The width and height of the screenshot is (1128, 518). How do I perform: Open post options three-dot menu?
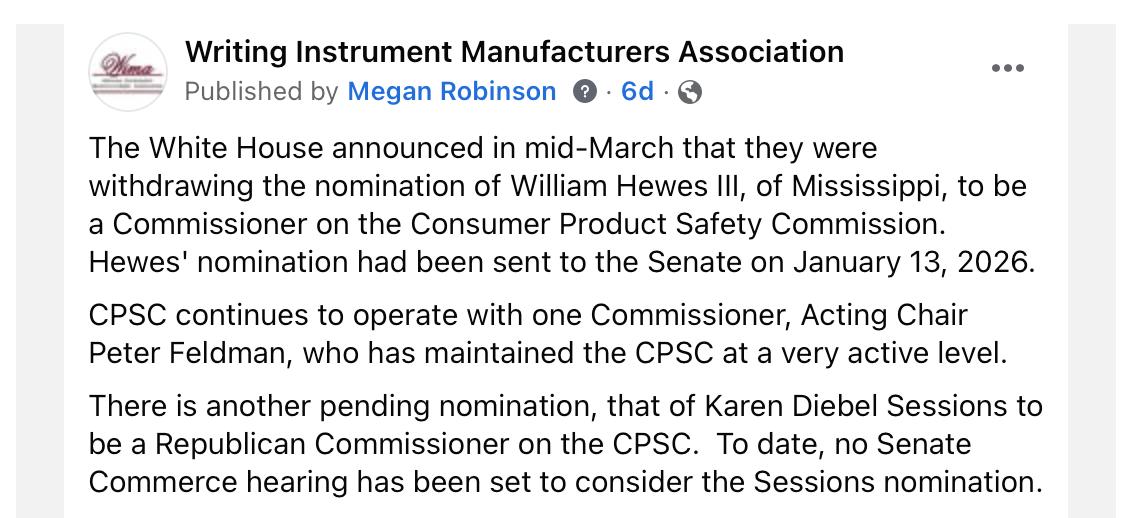pos(1007,68)
